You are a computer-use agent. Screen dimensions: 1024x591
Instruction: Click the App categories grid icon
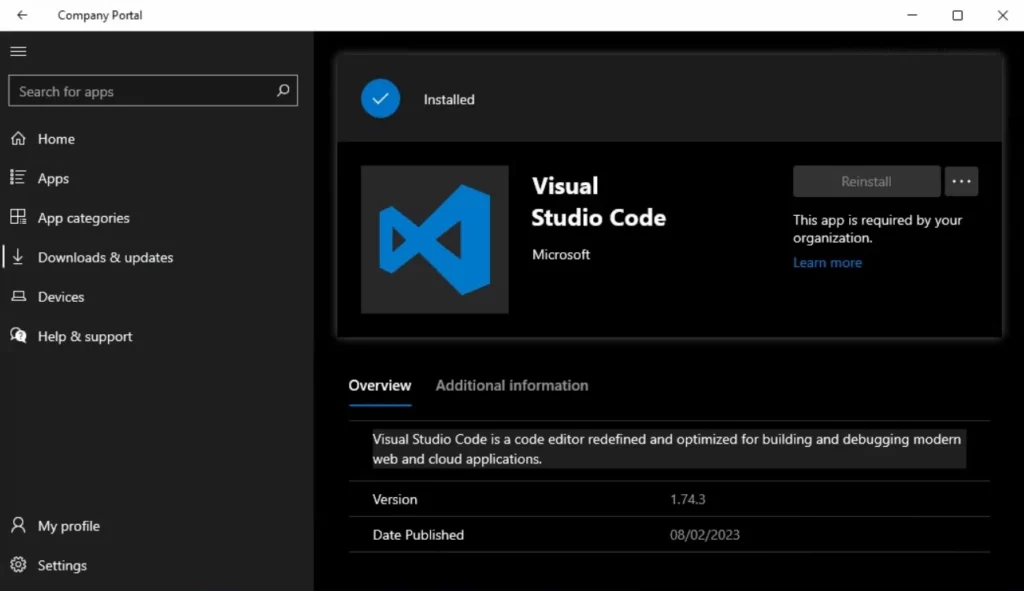click(18, 217)
